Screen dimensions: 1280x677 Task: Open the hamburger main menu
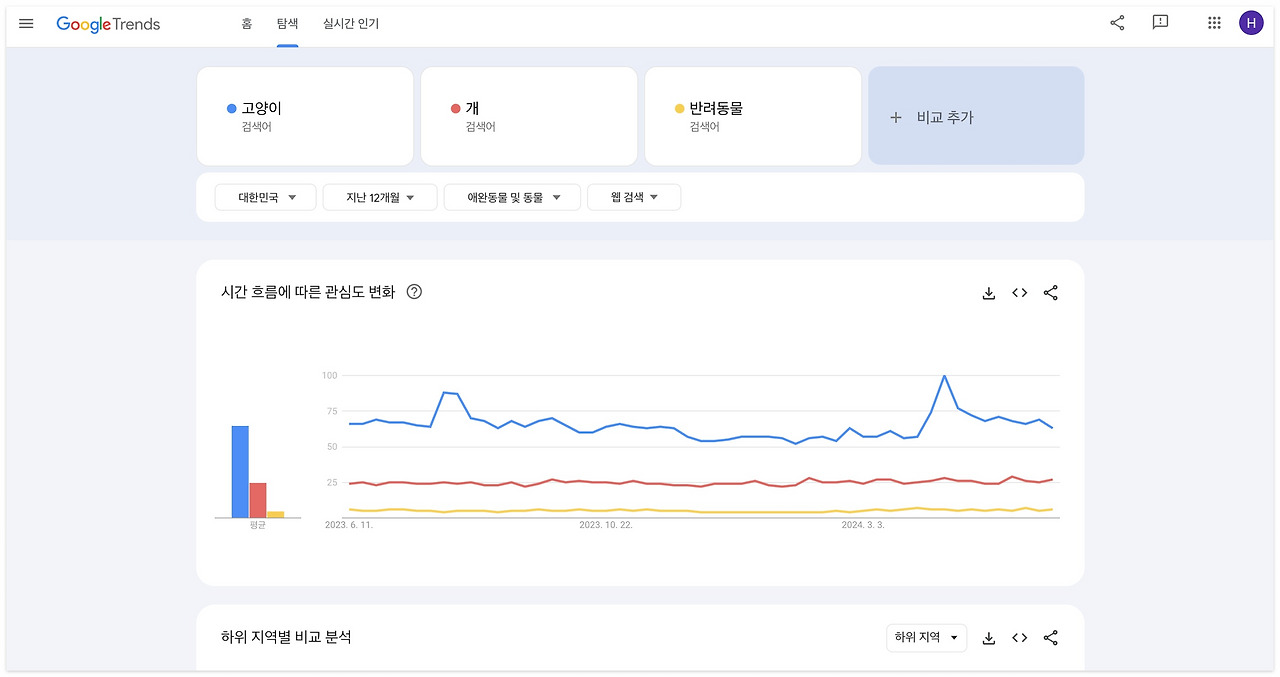point(26,23)
